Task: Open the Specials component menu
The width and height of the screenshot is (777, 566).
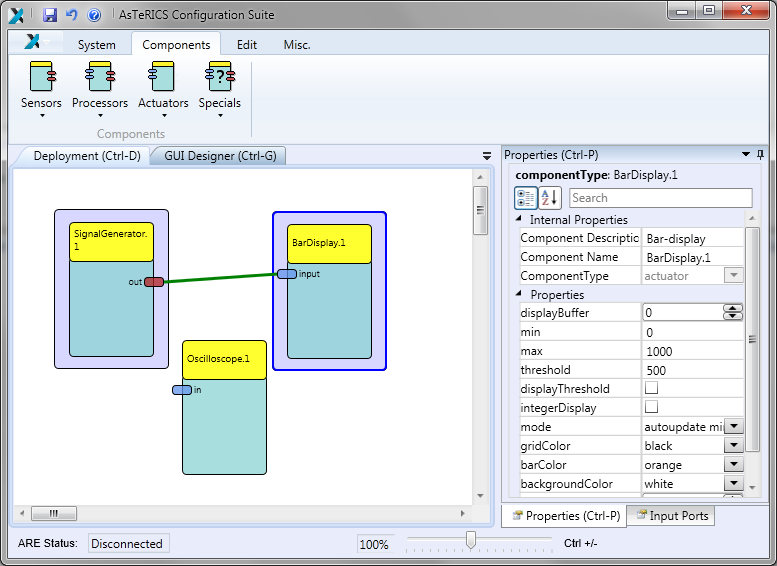Action: coord(220,89)
